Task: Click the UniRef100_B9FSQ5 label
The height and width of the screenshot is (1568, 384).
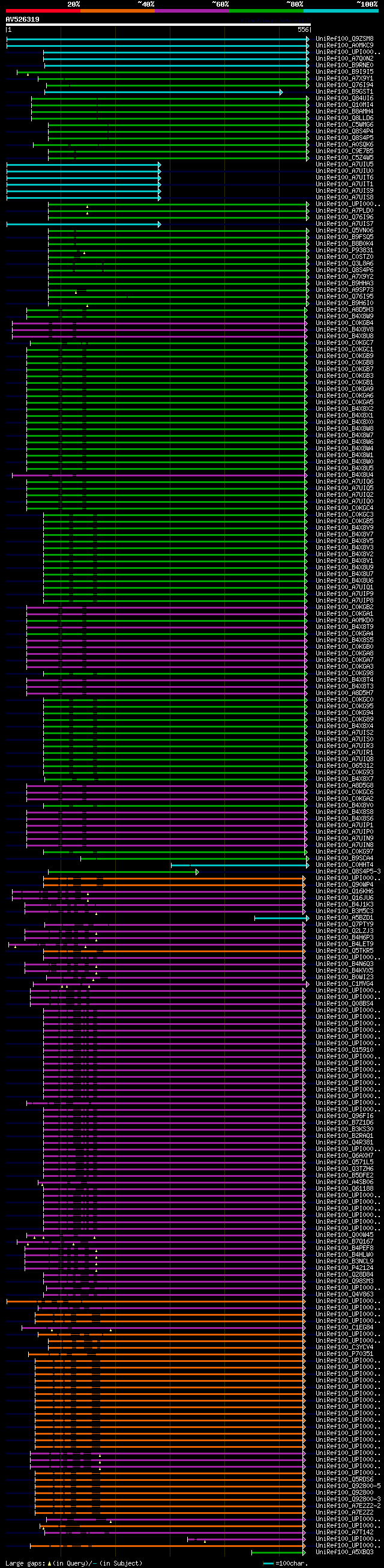Action: pos(344,237)
